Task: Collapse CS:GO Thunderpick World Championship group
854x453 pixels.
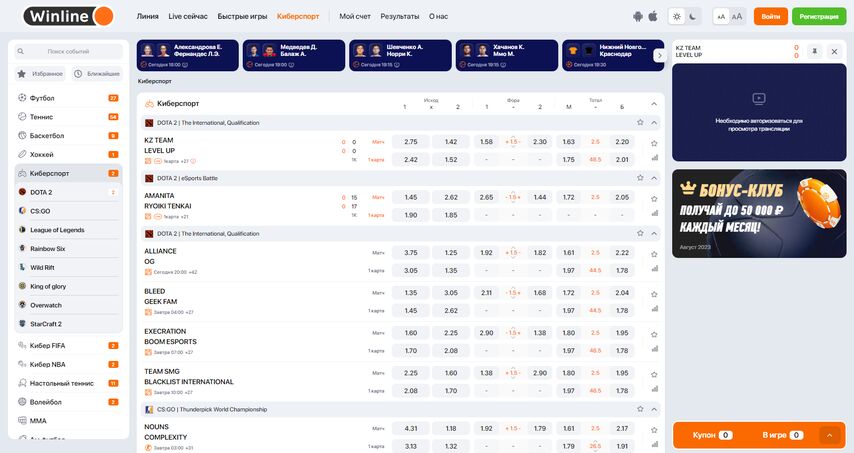Action: (x=654, y=409)
